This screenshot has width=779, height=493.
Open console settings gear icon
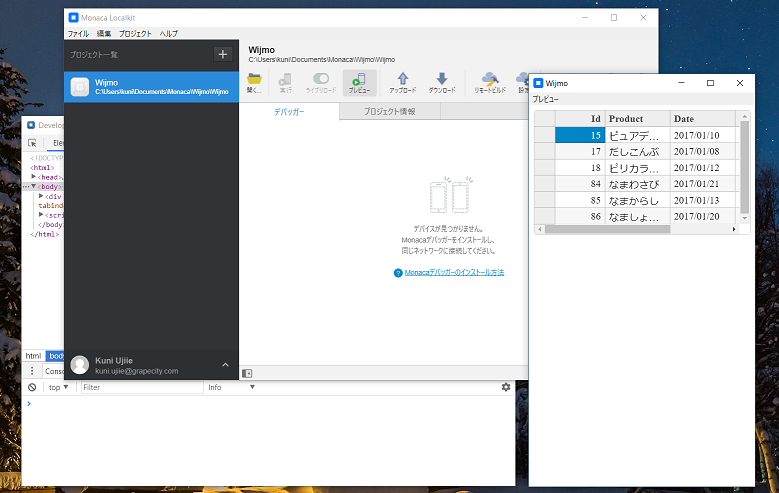(506, 387)
